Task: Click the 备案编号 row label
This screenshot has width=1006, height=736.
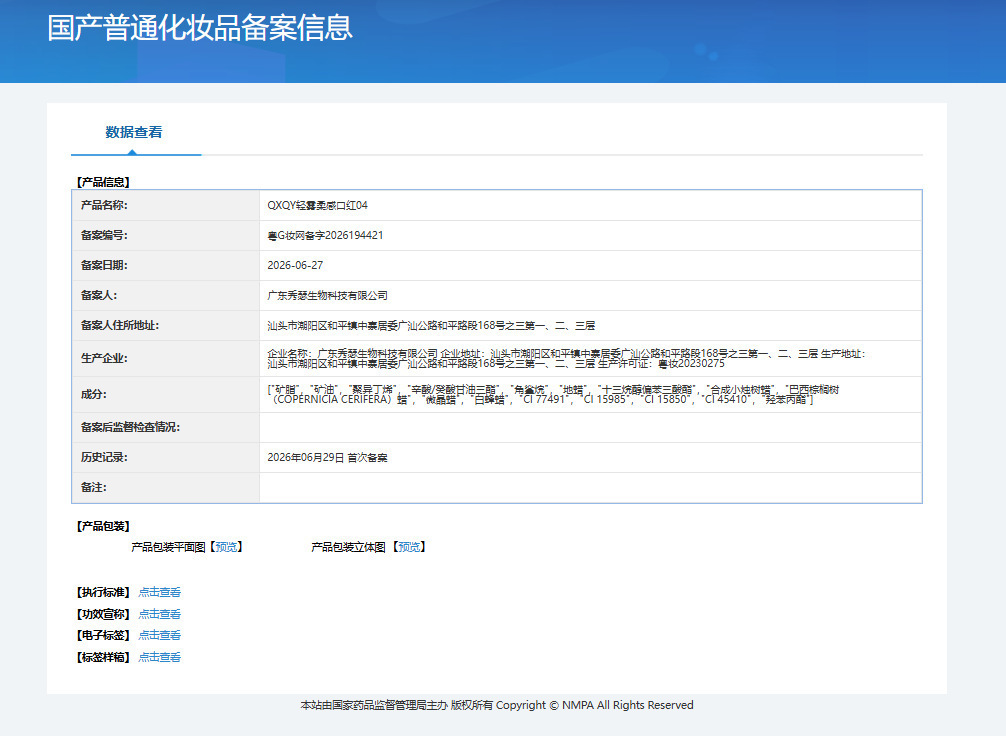Action: tap(104, 235)
